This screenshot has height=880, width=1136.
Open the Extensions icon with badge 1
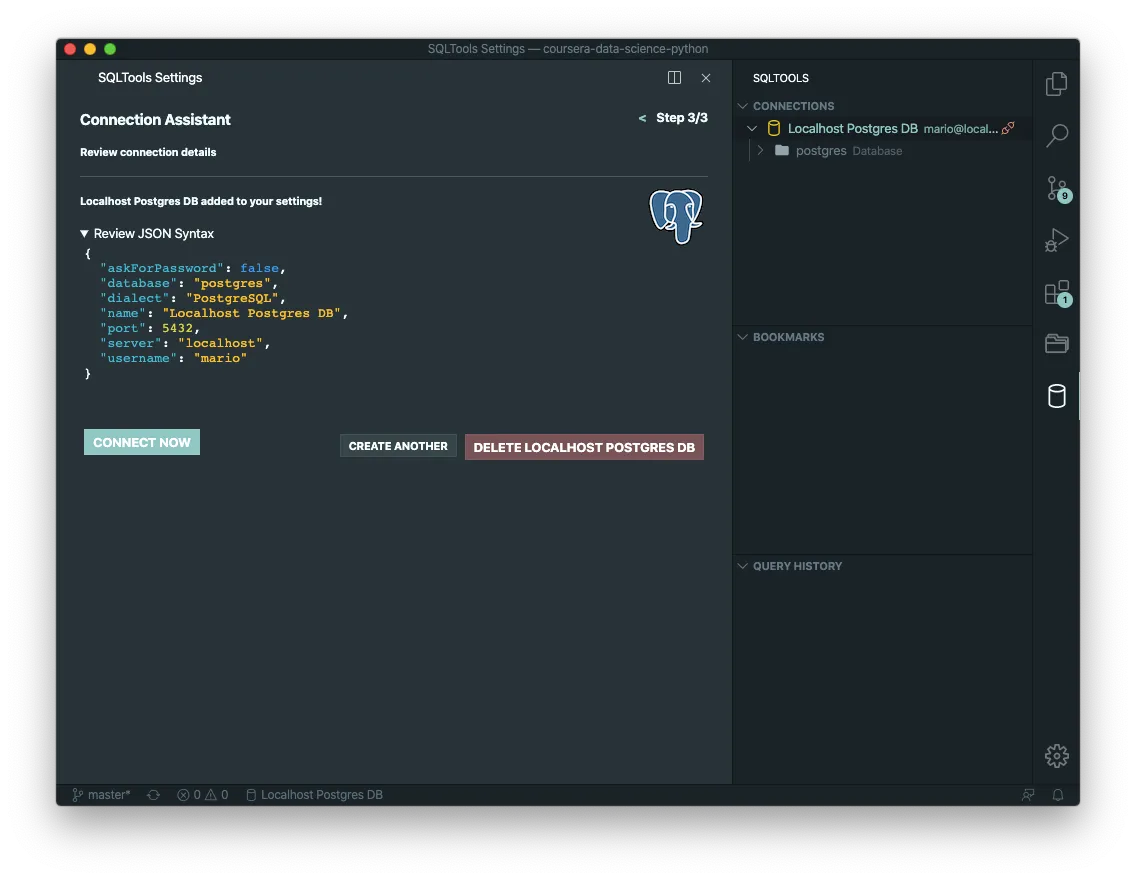coord(1058,293)
